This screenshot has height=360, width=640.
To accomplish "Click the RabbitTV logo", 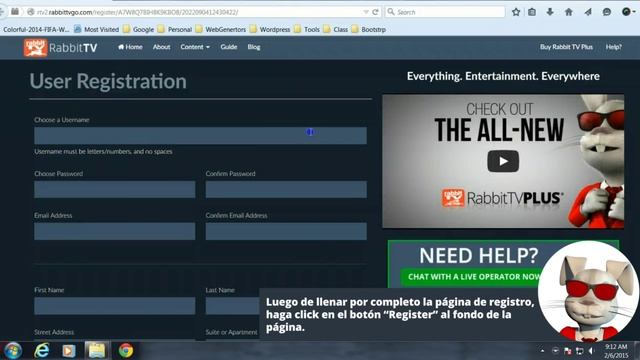I will coord(60,48).
